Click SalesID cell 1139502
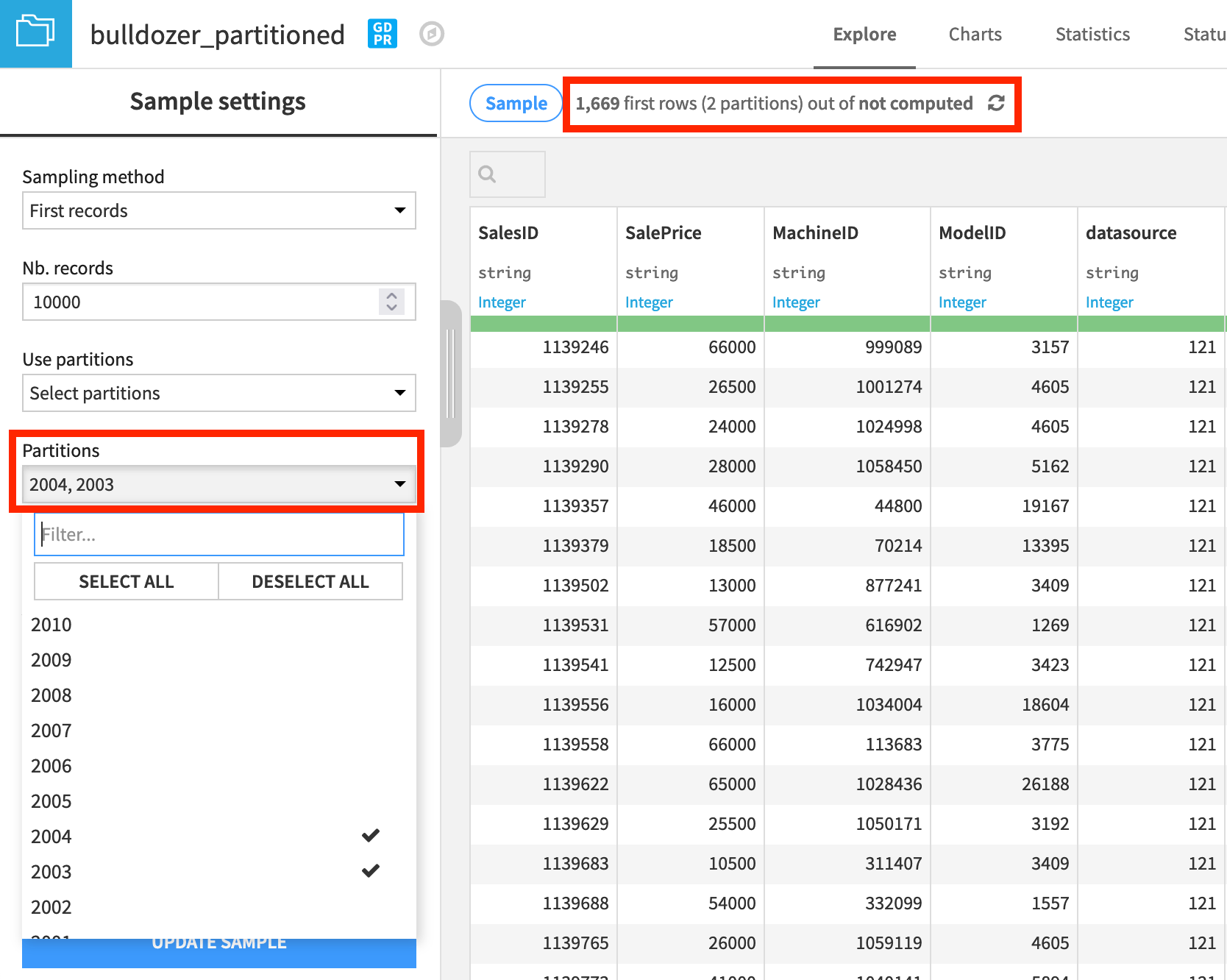This screenshot has width=1227, height=980. tap(544, 586)
